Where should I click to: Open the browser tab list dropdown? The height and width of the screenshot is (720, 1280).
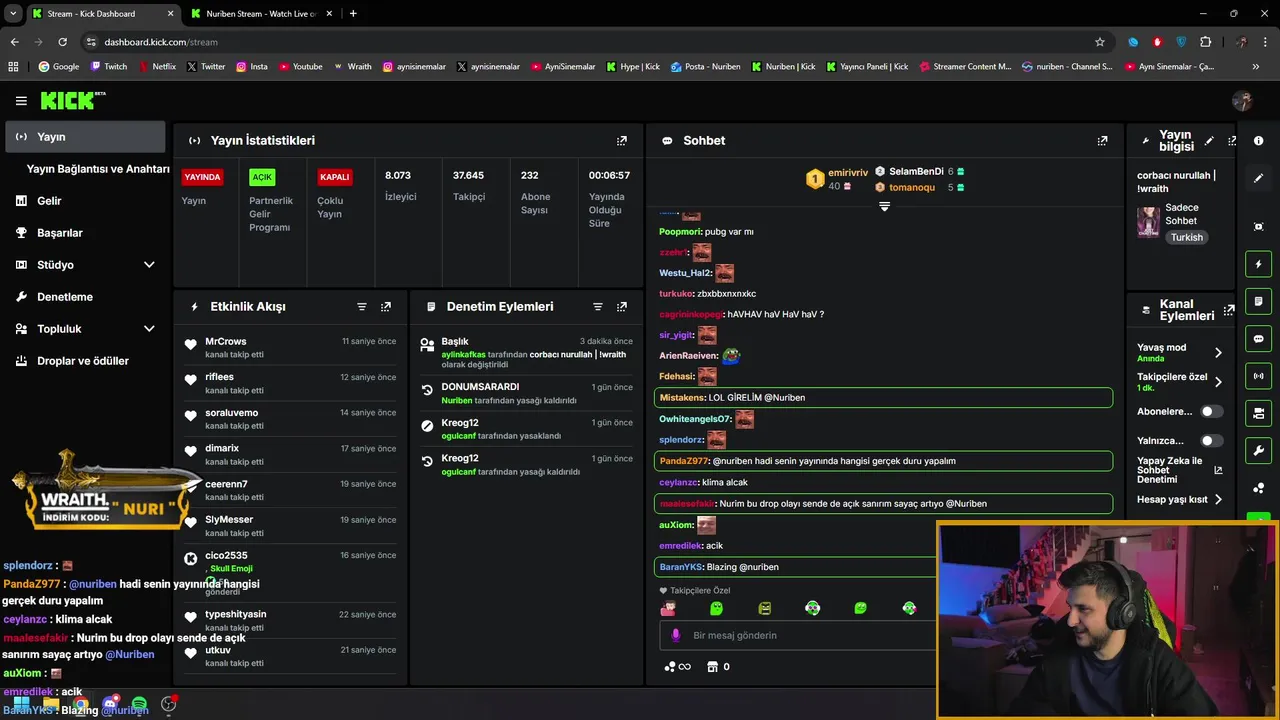tap(13, 14)
